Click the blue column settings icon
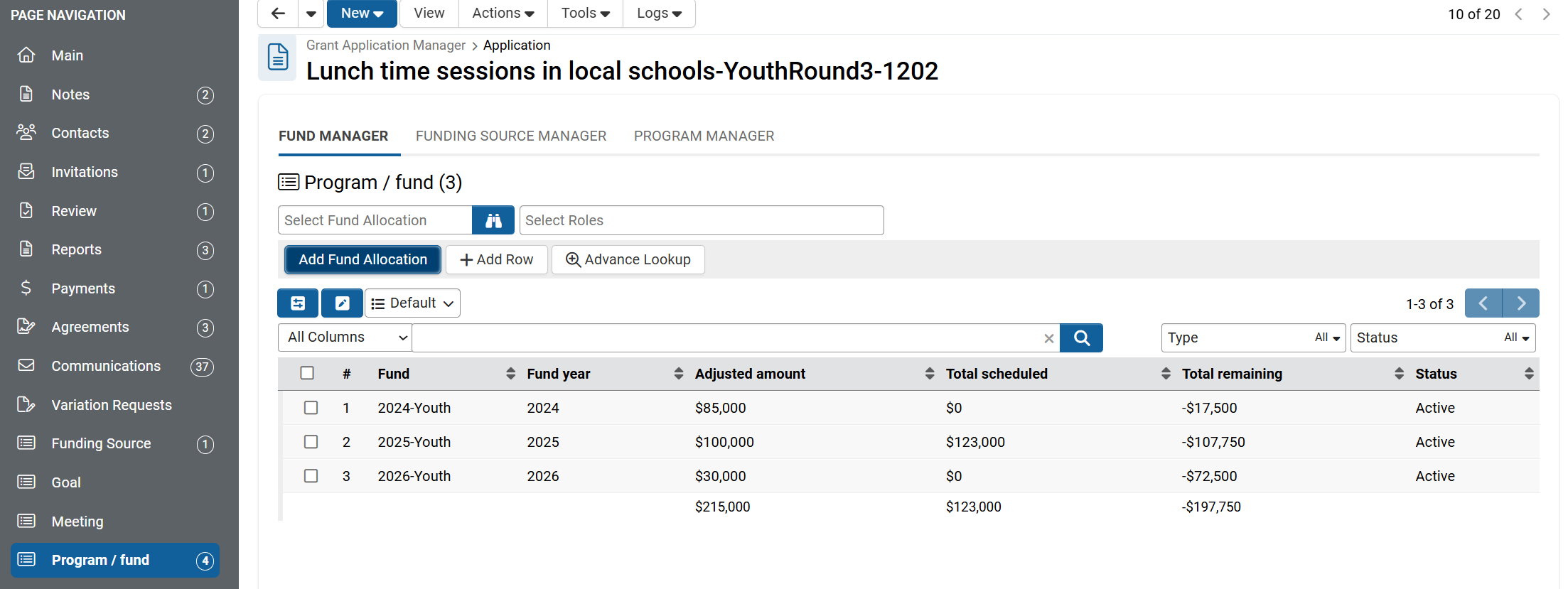1568x589 pixels. [x=298, y=303]
